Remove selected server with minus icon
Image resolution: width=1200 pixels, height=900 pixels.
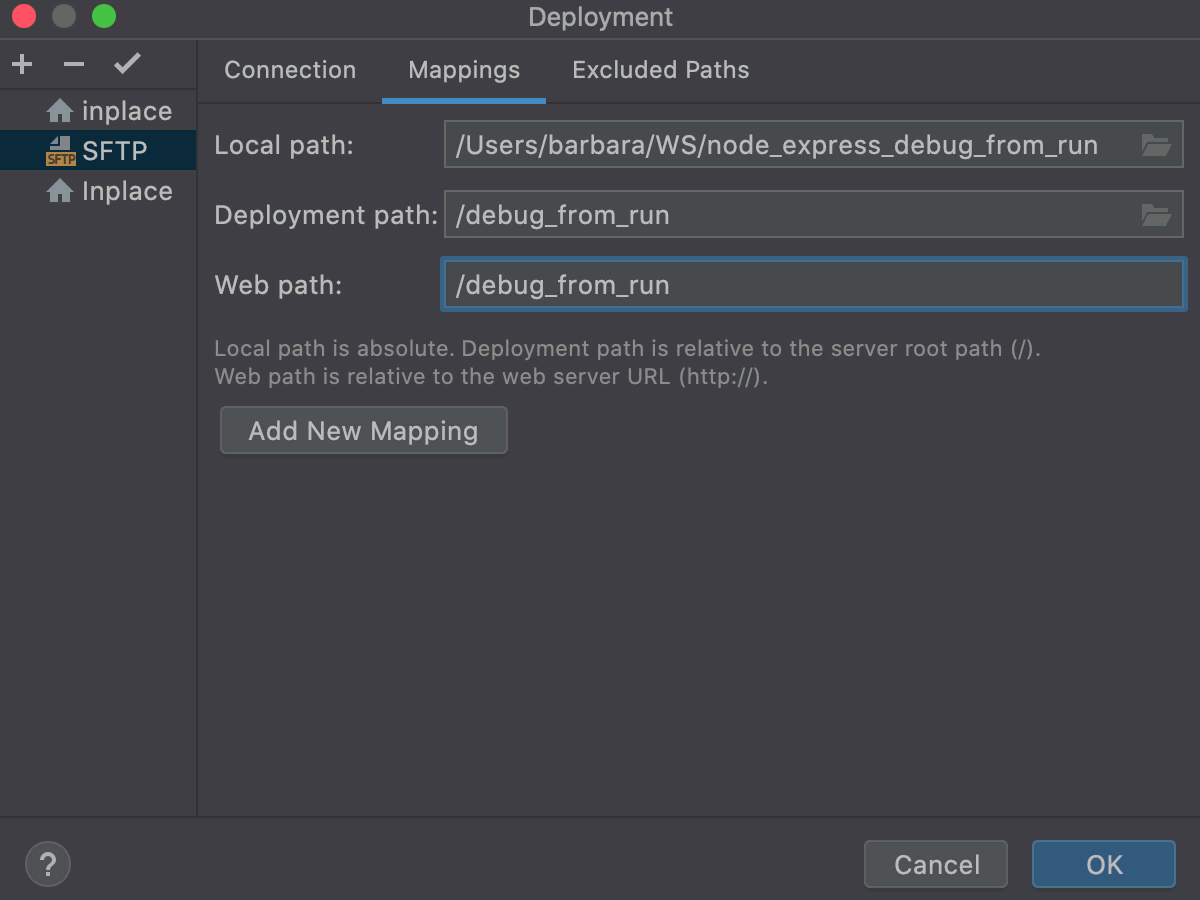[x=74, y=65]
